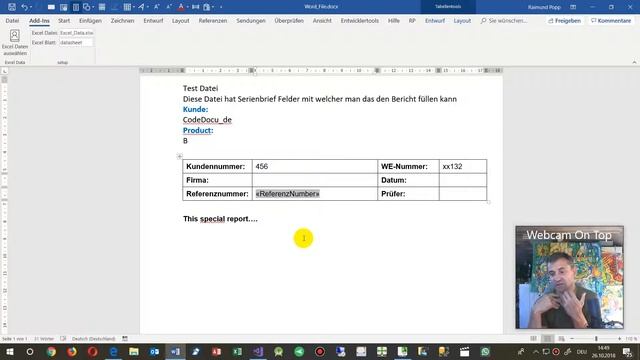Click the word count in the status bar
Image resolution: width=640 pixels, height=360 pixels.
44,339
